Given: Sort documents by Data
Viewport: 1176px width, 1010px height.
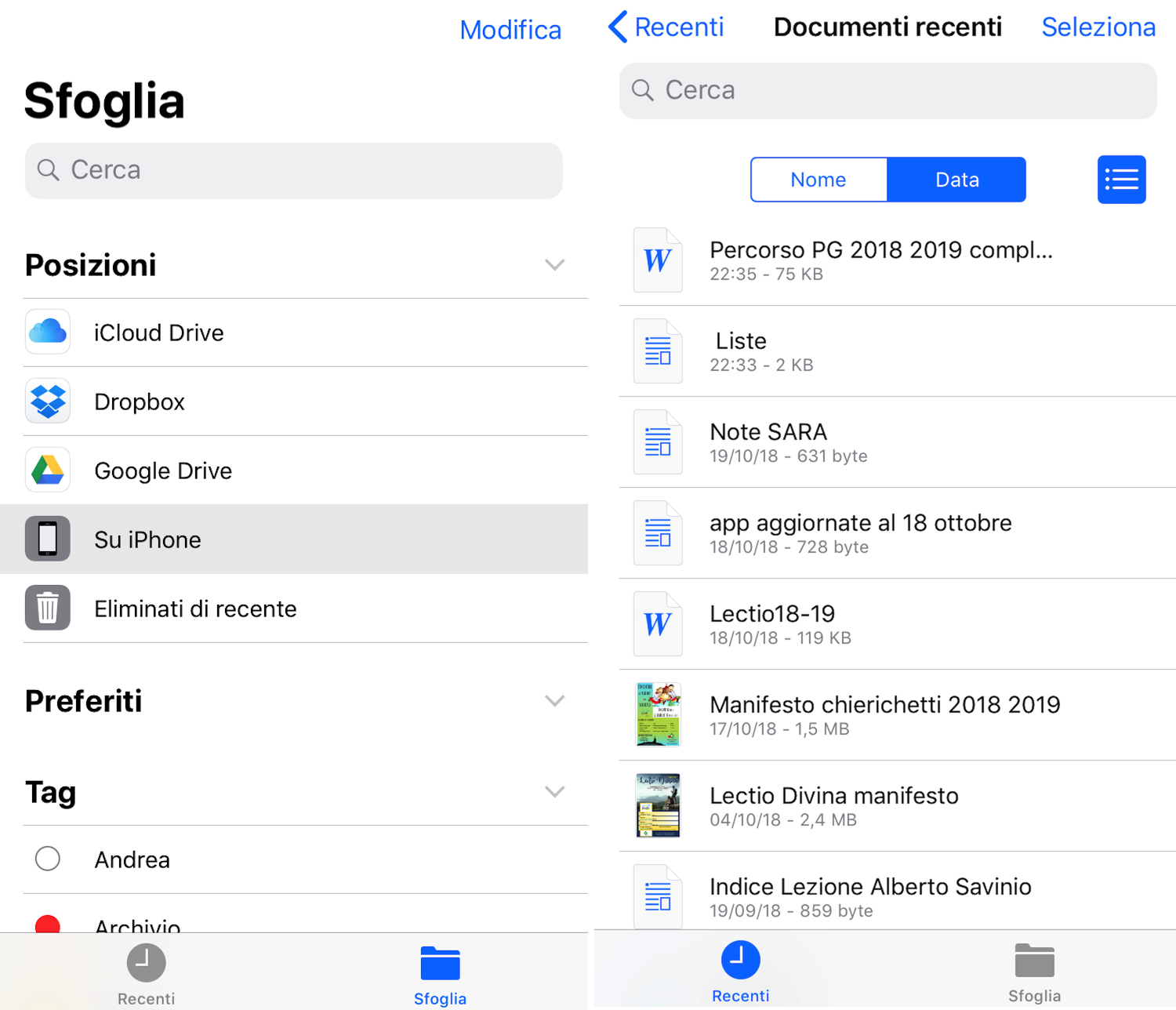Looking at the screenshot, I should tap(956, 180).
